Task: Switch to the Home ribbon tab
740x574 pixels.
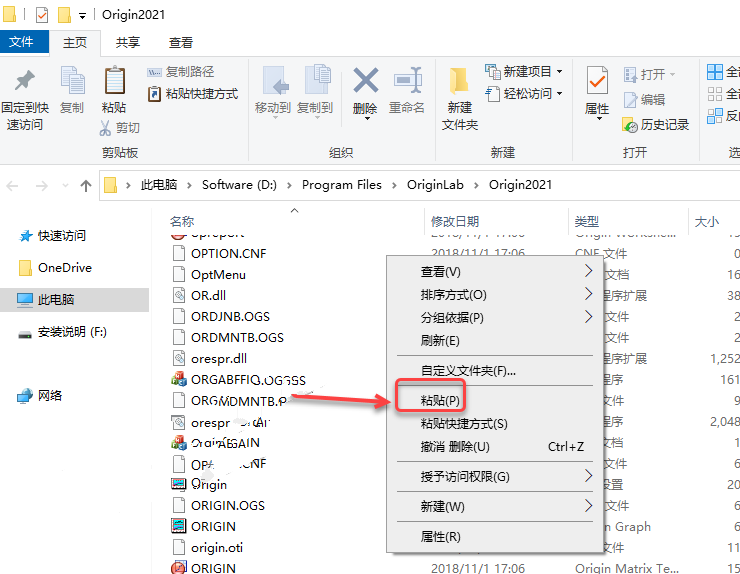Action: [x=75, y=42]
